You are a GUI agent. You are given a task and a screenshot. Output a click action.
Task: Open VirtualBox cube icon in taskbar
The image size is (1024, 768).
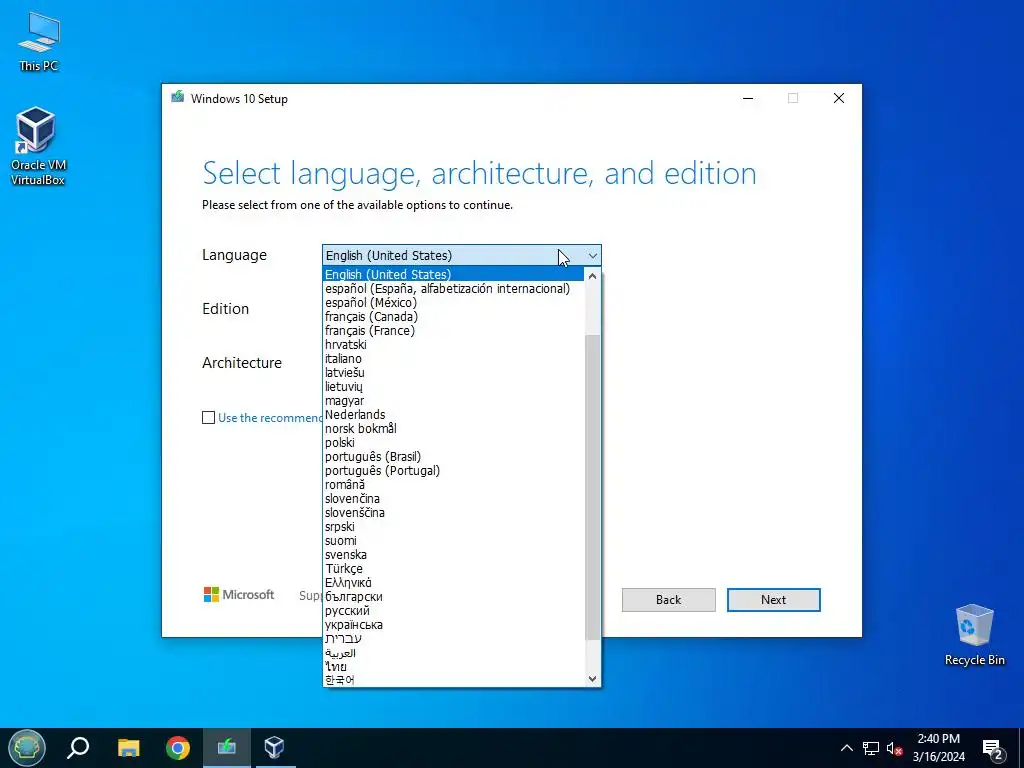click(x=274, y=747)
